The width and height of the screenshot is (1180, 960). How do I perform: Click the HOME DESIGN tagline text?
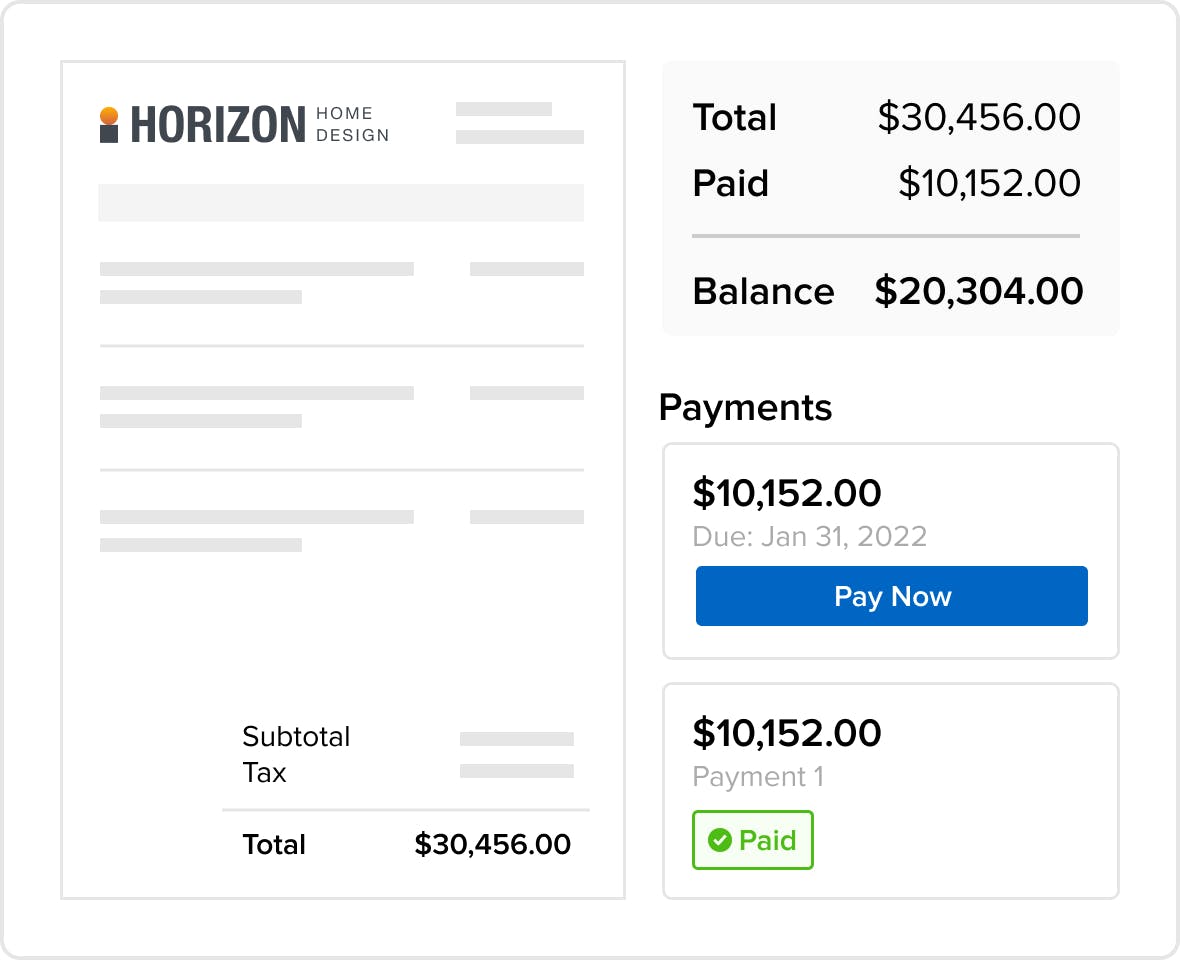[x=352, y=125]
